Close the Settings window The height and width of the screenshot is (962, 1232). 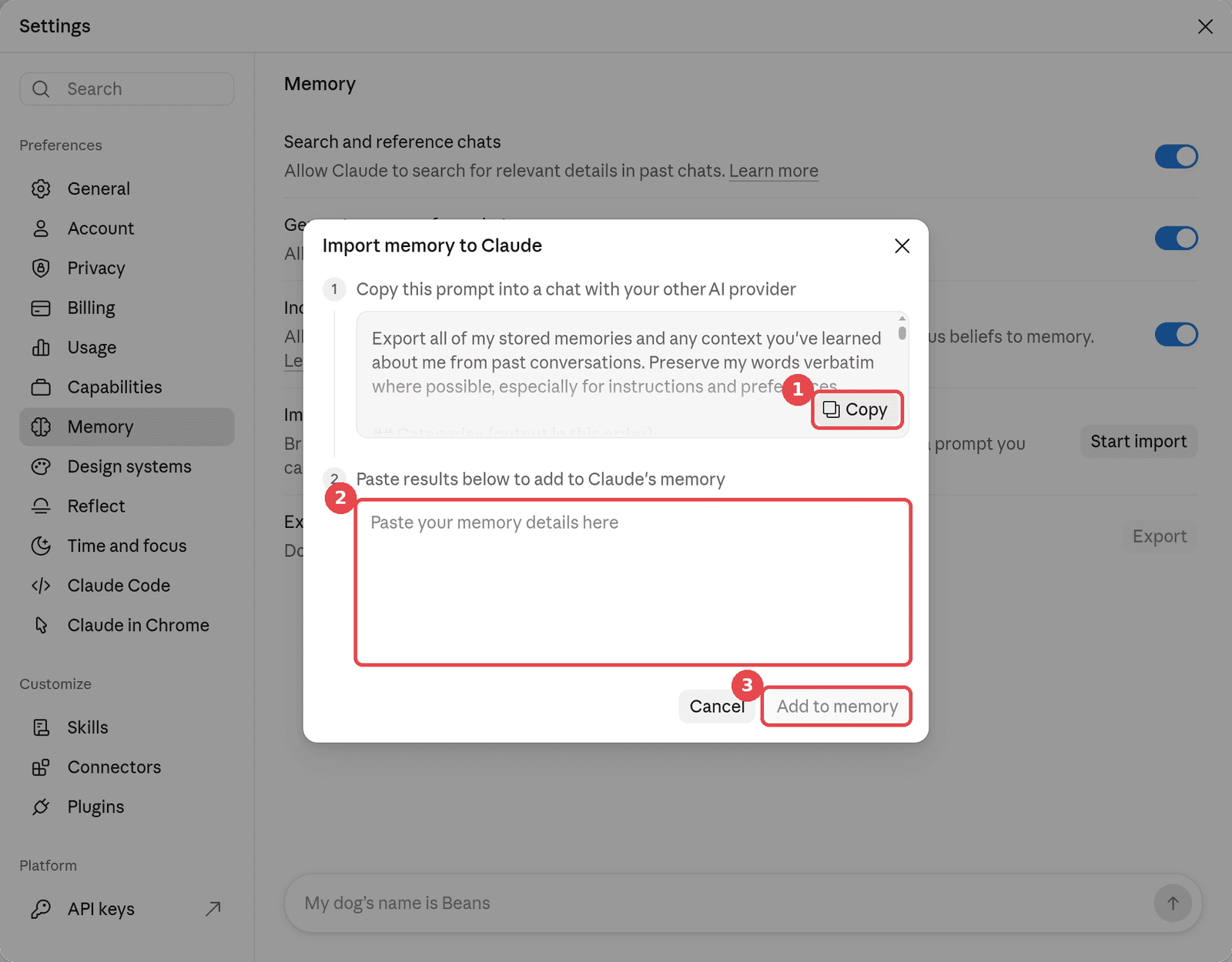(1205, 26)
